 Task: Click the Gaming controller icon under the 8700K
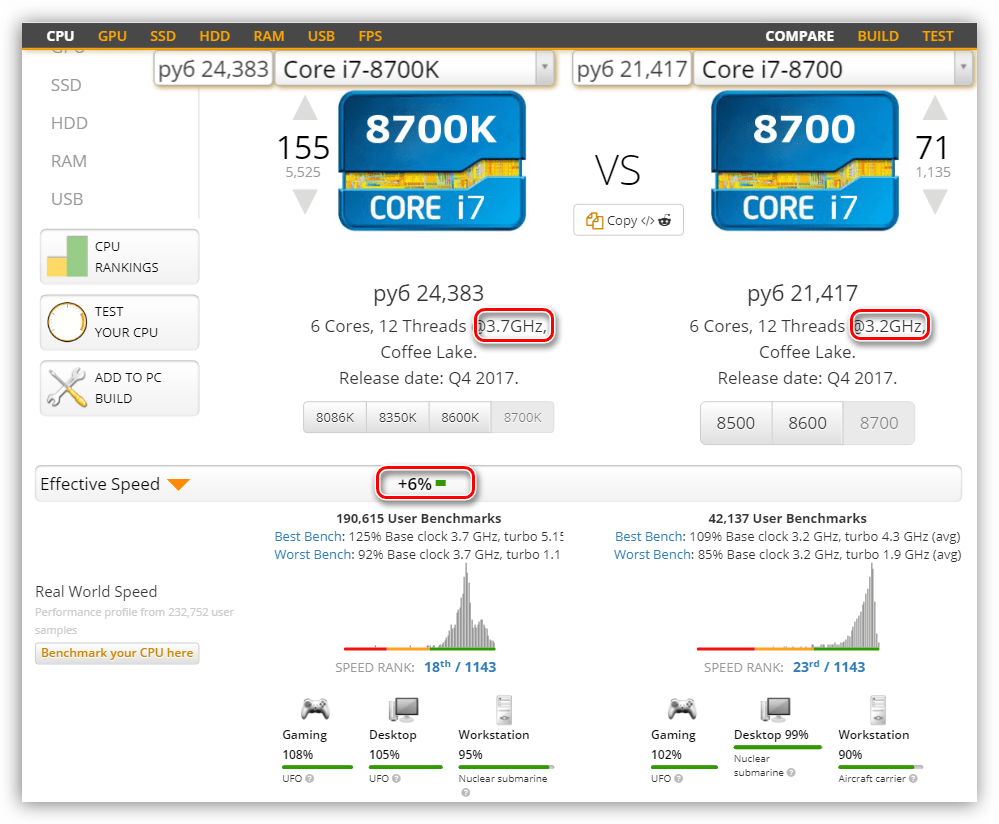click(x=315, y=709)
